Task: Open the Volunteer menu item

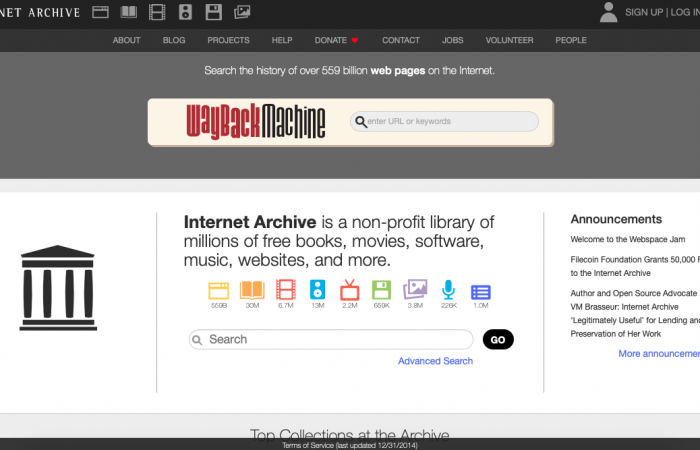Action: (509, 40)
